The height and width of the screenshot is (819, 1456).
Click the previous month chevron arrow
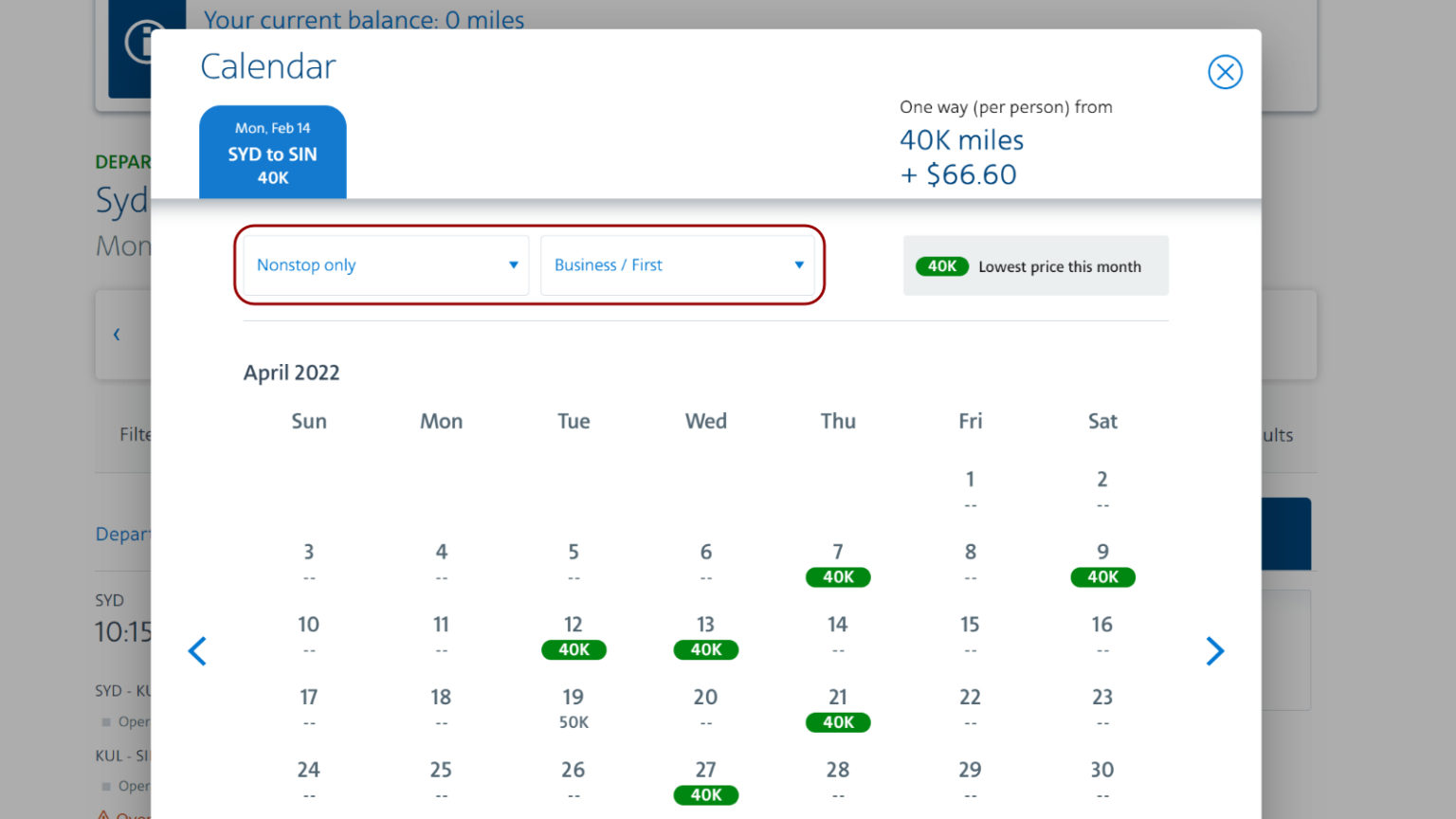(198, 651)
